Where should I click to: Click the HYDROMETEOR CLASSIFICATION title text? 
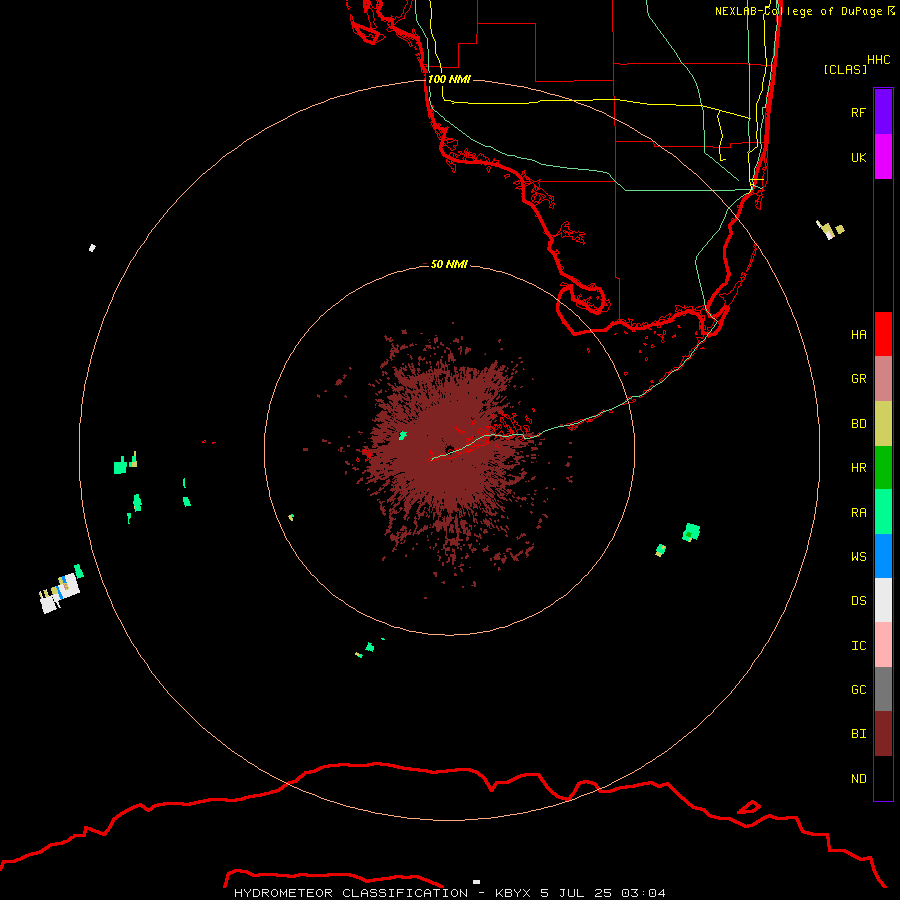click(x=351, y=893)
